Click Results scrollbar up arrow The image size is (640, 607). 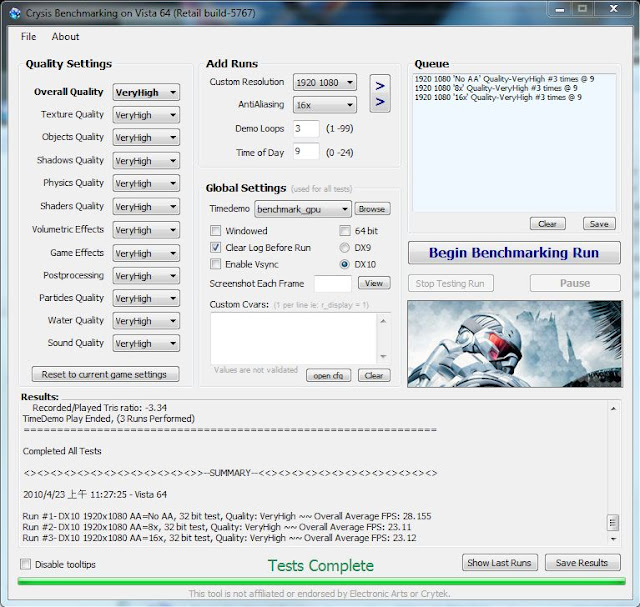[x=613, y=408]
